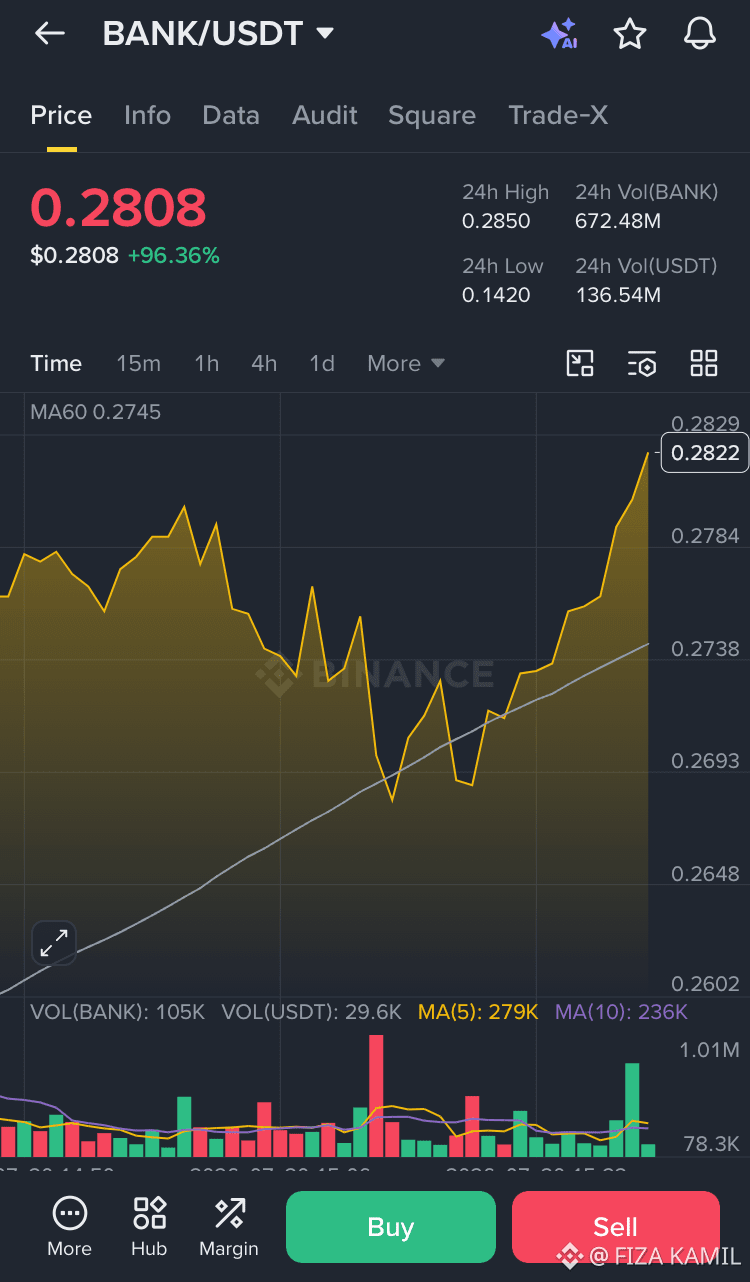Expand the chart to fullscreen
750x1282 pixels.
click(54, 942)
